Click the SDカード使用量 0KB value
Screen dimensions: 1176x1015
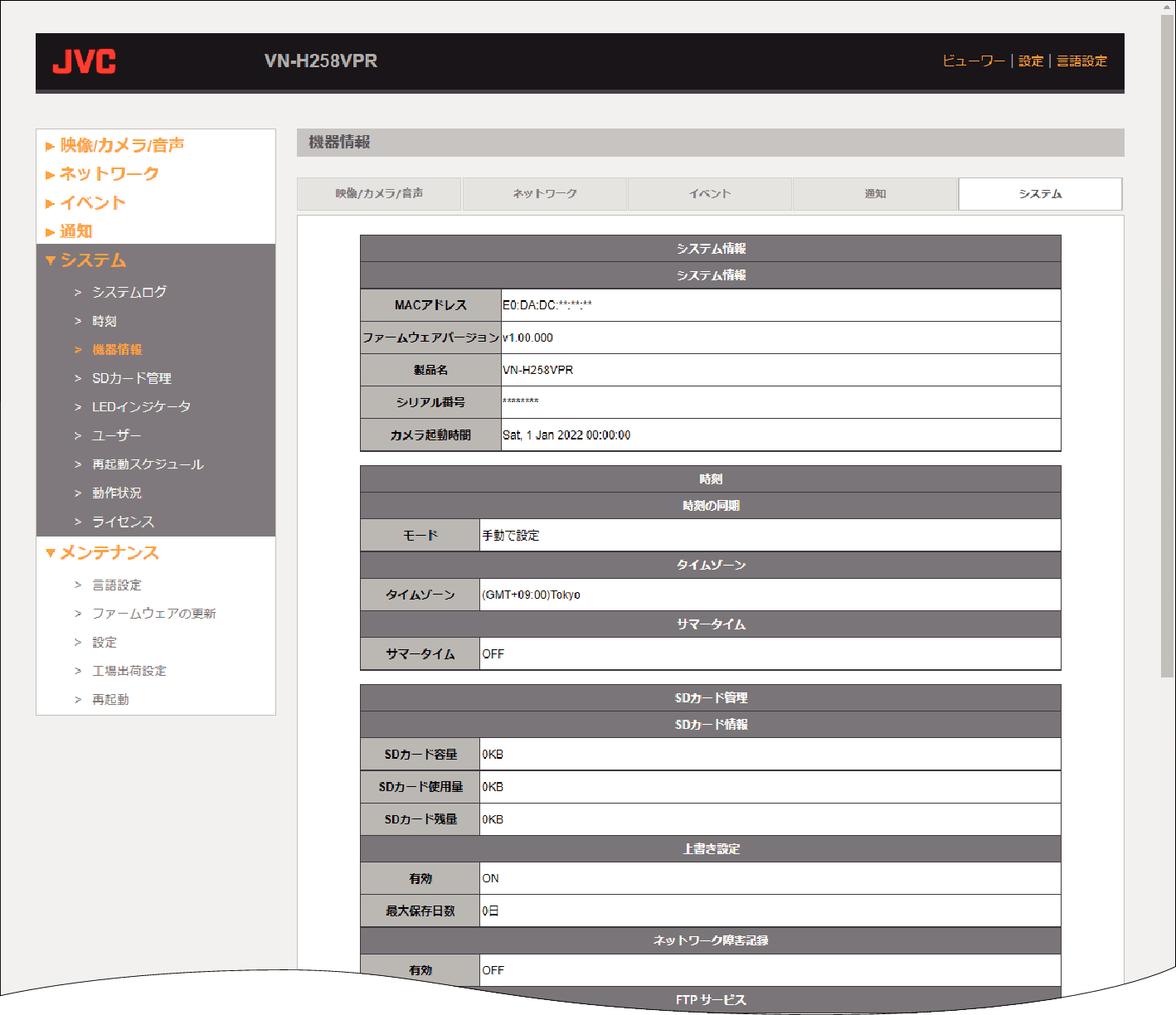(493, 787)
